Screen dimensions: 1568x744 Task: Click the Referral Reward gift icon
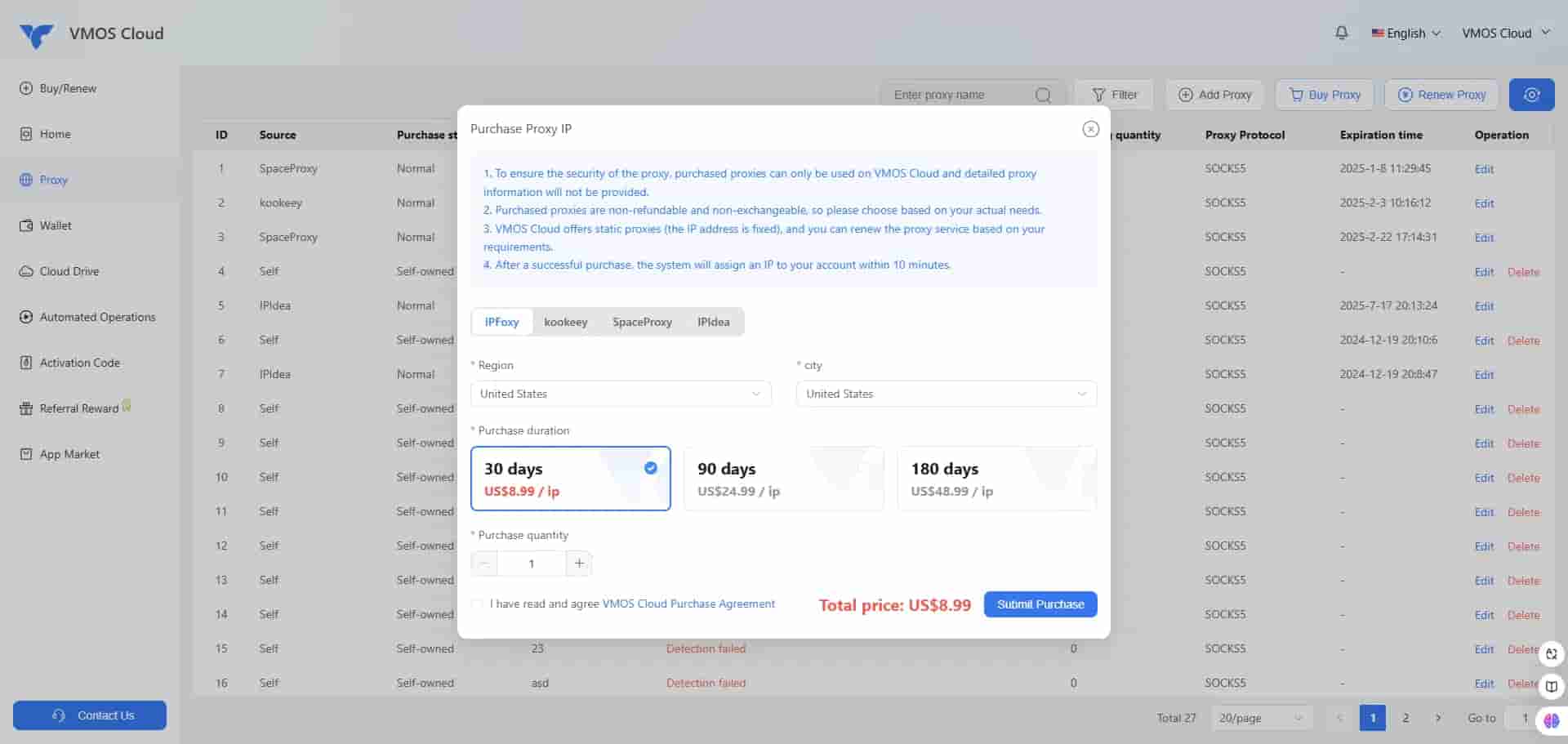(x=25, y=408)
